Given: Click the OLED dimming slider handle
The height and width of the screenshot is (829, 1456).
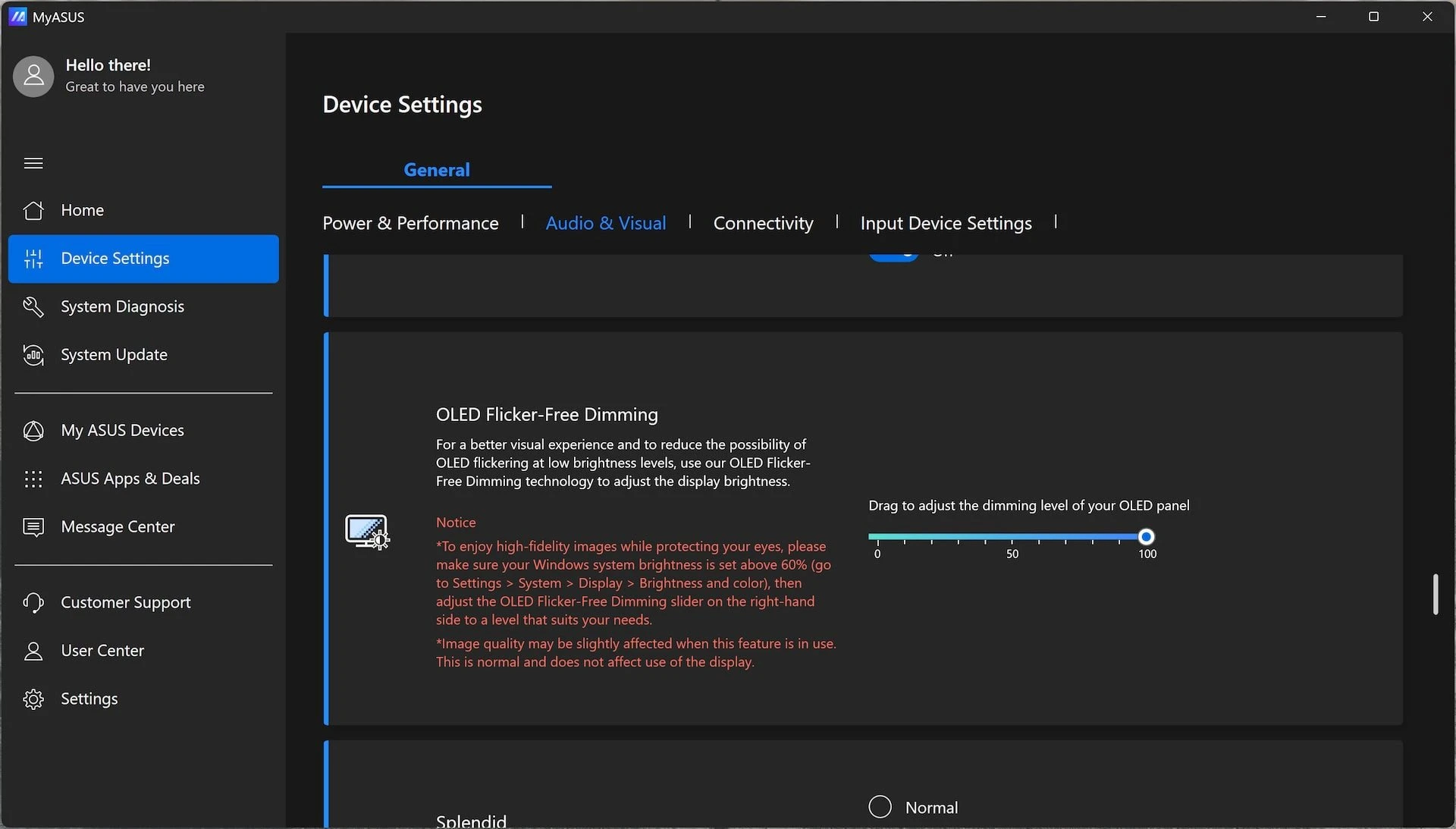Looking at the screenshot, I should 1146,537.
